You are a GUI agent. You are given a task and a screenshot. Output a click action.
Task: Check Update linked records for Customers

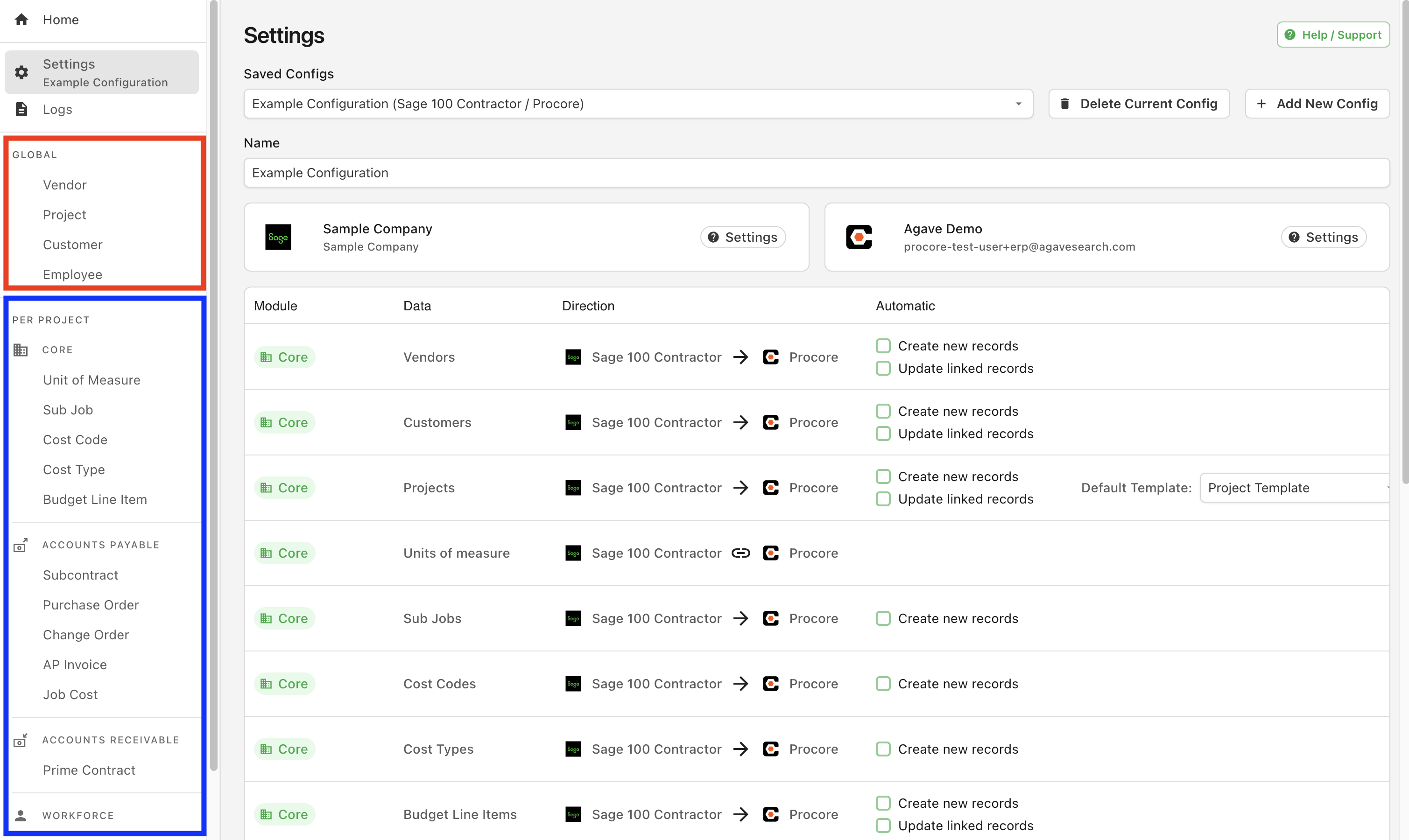(x=883, y=434)
